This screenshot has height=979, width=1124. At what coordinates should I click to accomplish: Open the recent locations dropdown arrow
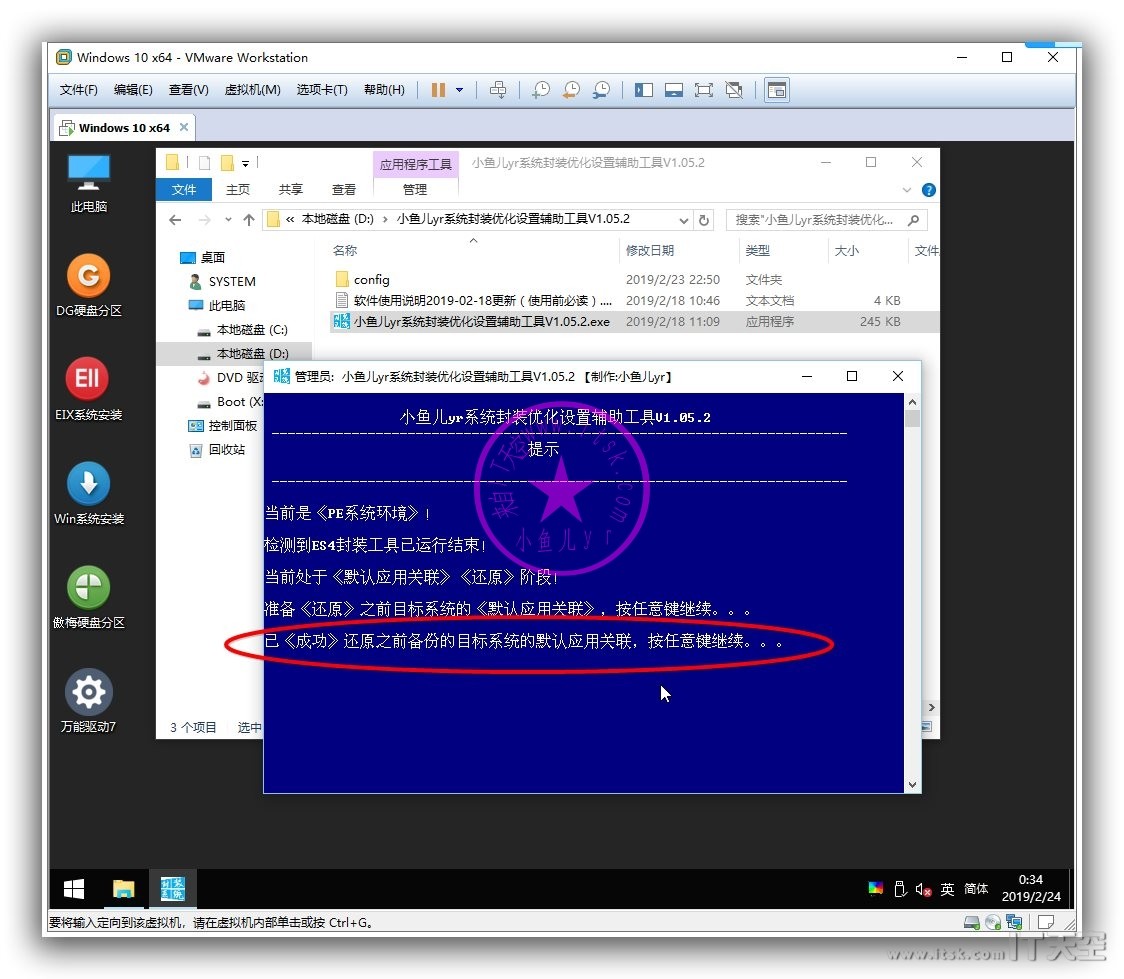pyautogui.click(x=228, y=220)
